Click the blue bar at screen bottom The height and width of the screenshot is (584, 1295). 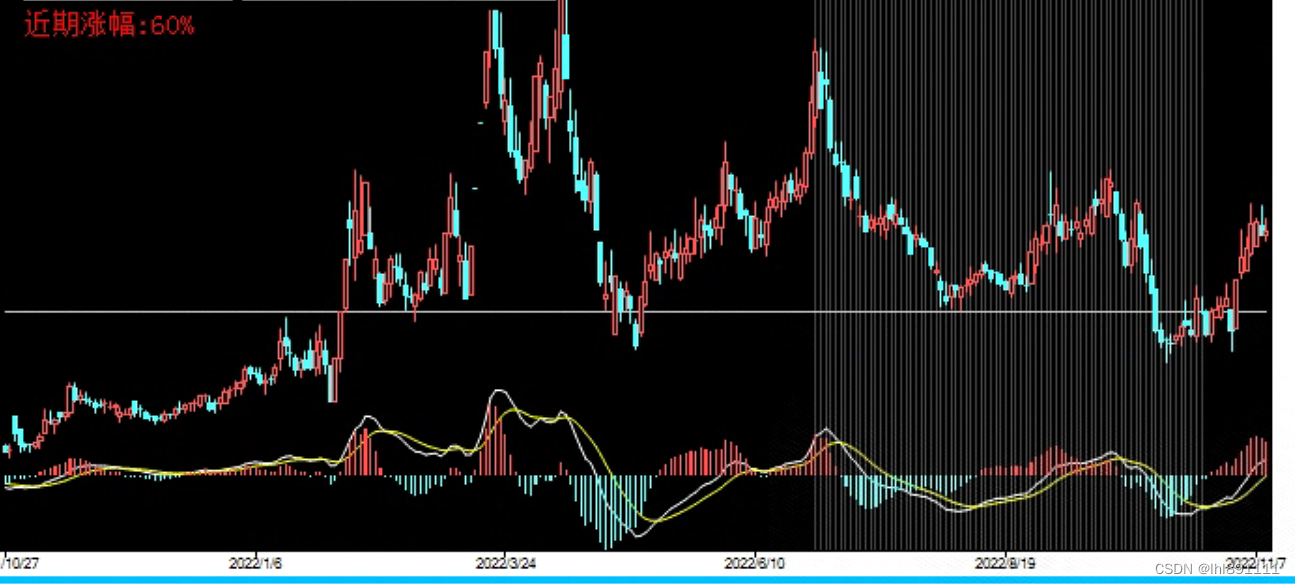[648, 578]
